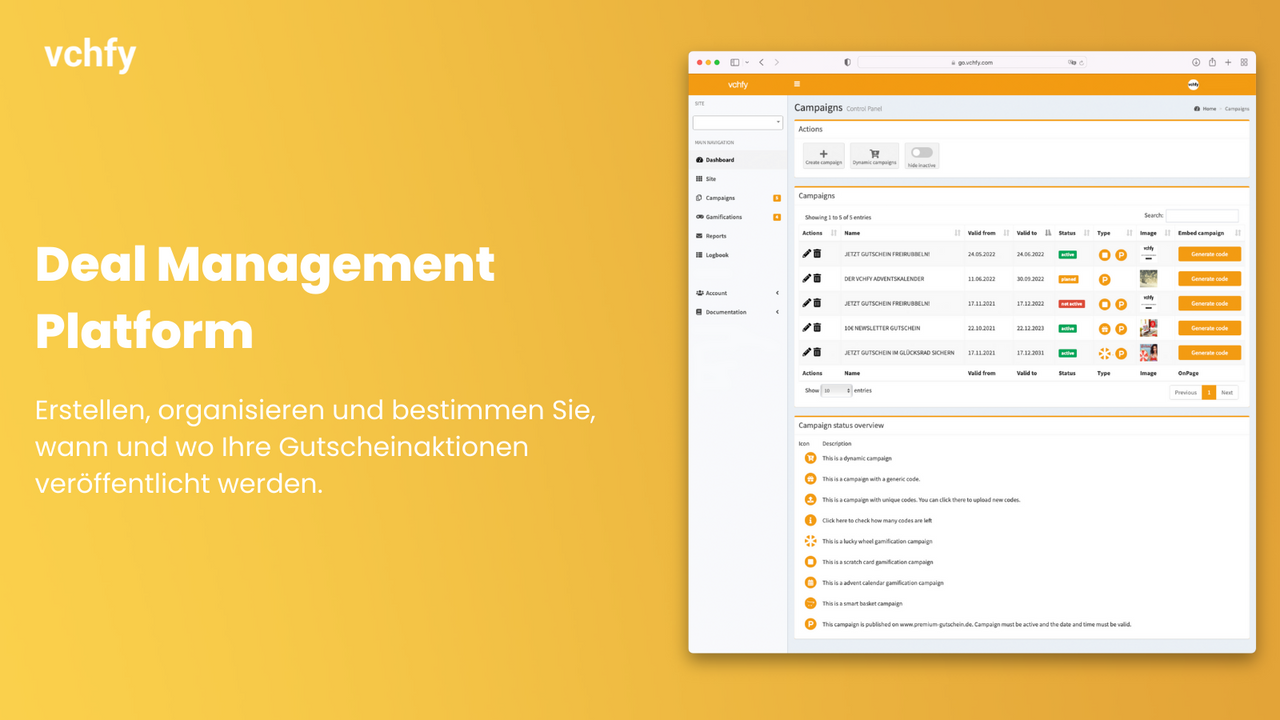Open image thumbnail of NEWSLETTER GUTSCHEIN campaign
This screenshot has width=1280, height=720.
1149,327
